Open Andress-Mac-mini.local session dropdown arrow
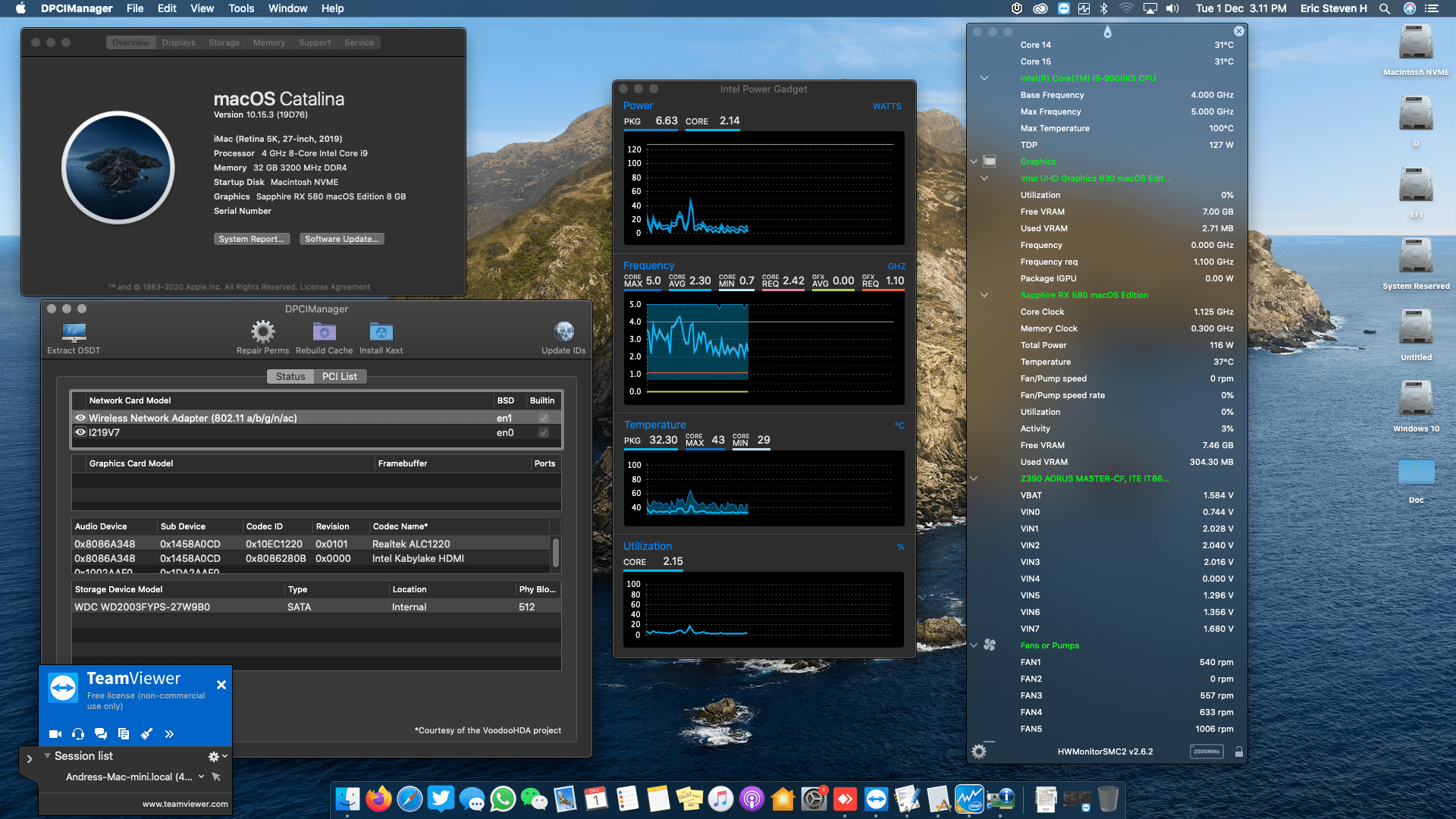This screenshot has width=1456, height=819. (x=201, y=777)
